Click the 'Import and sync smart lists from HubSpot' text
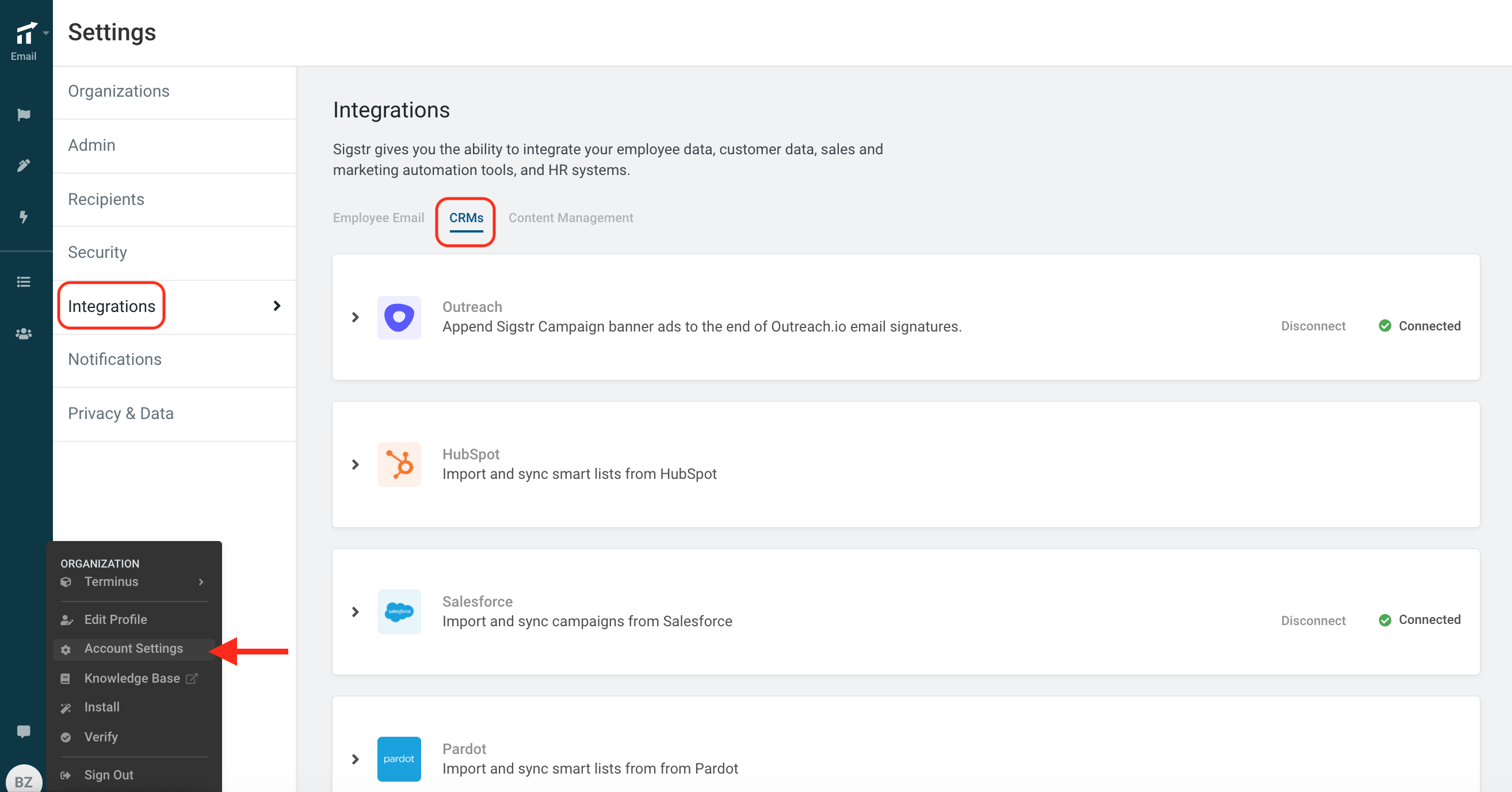The image size is (1512, 792). point(579,474)
